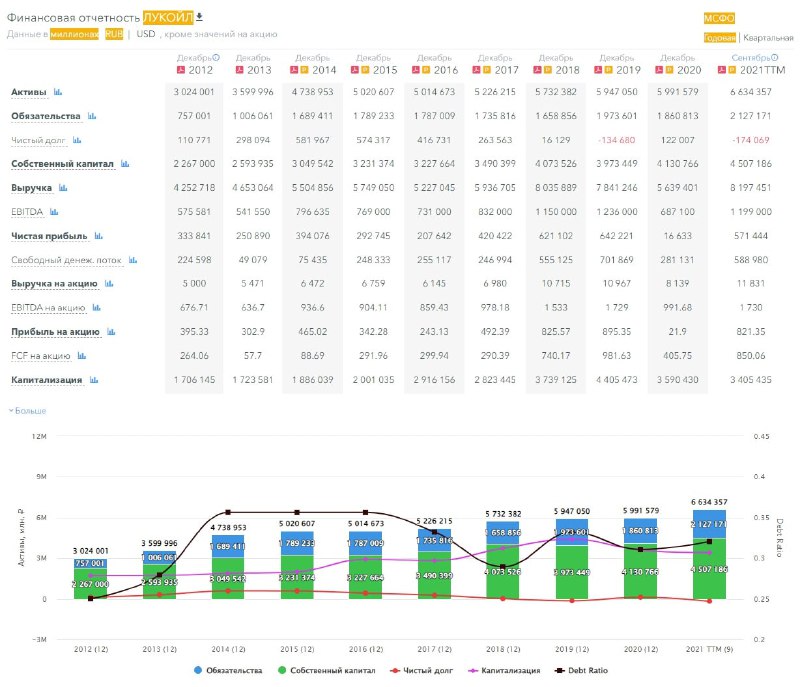This screenshot has height=687, width=800.
Task: Open the chart icon beside Капитализация
Action: (x=94, y=379)
